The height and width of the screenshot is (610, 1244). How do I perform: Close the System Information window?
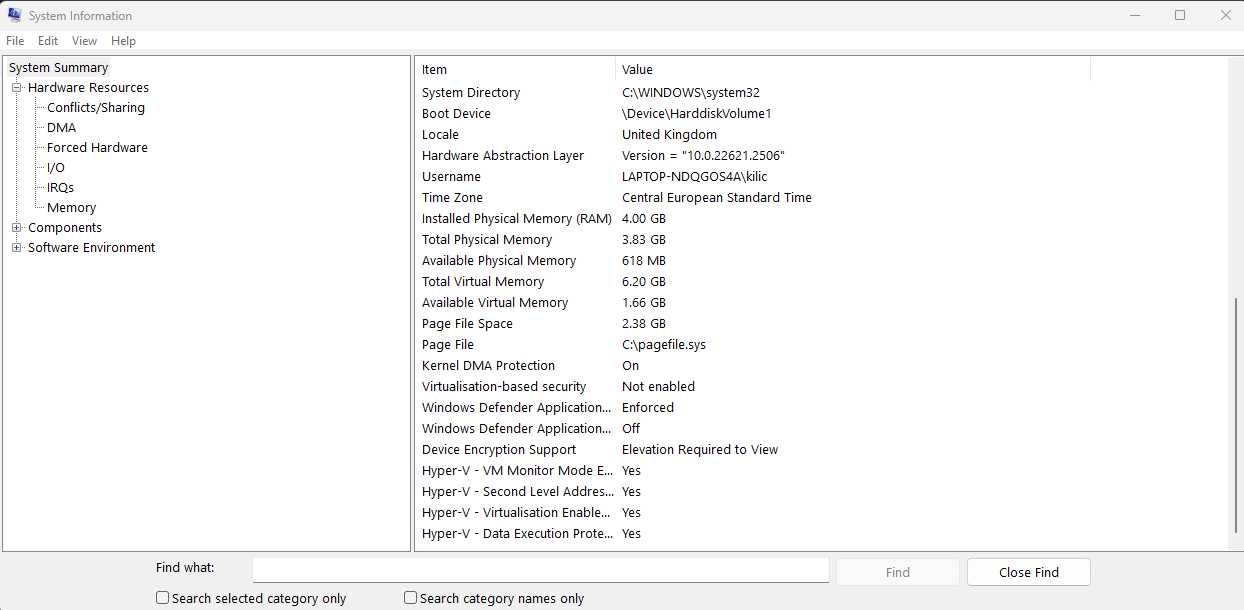(x=1226, y=15)
